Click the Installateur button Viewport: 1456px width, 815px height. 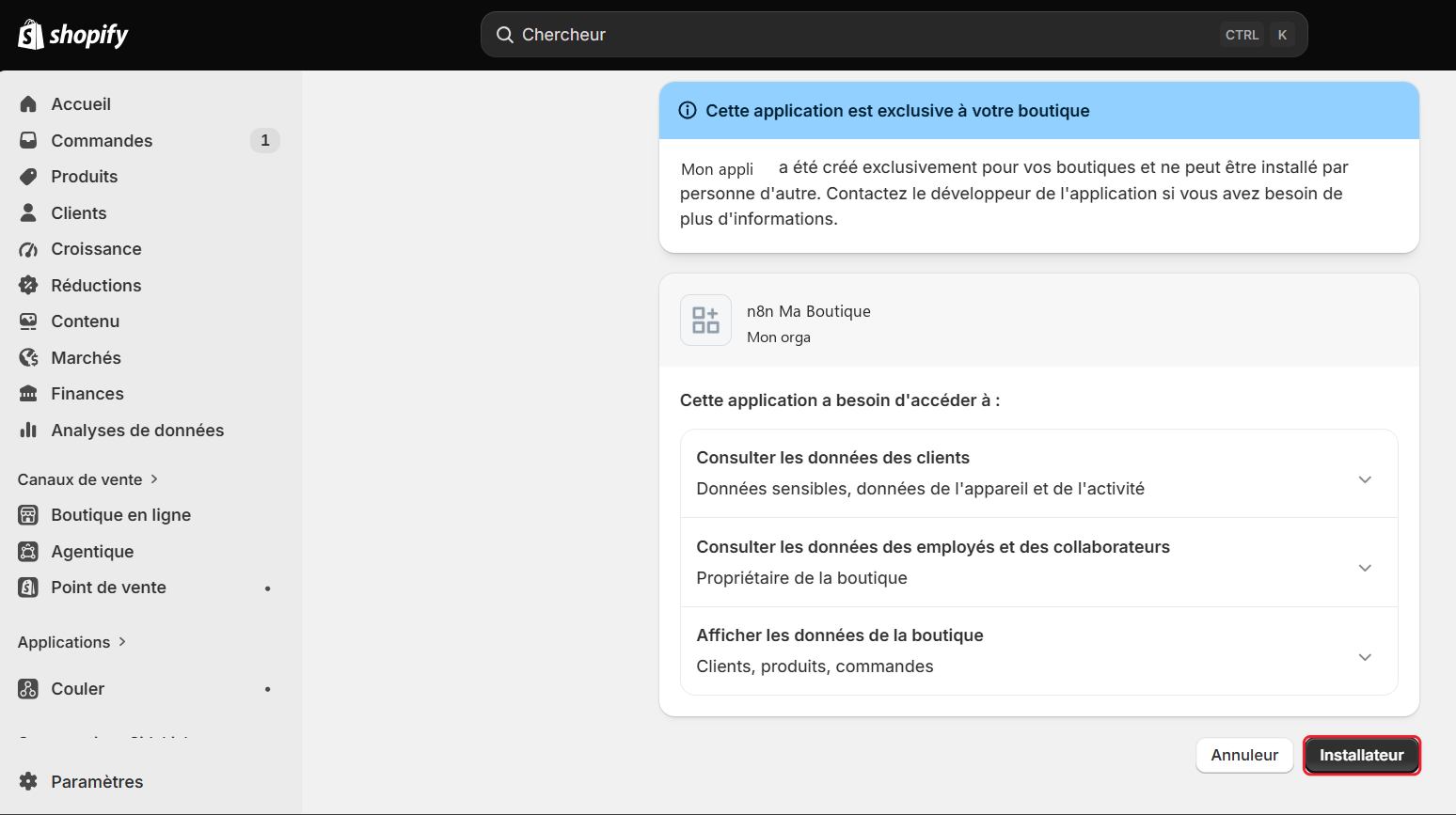1361,755
